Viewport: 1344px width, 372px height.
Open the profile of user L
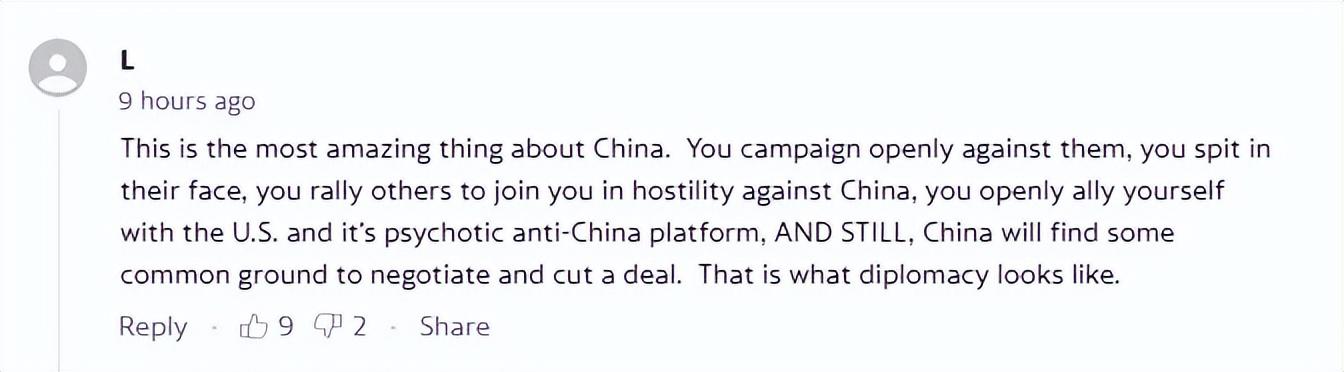(127, 61)
